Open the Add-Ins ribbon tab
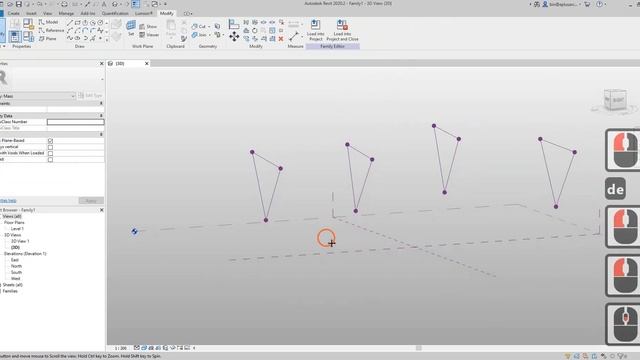 pyautogui.click(x=87, y=13)
